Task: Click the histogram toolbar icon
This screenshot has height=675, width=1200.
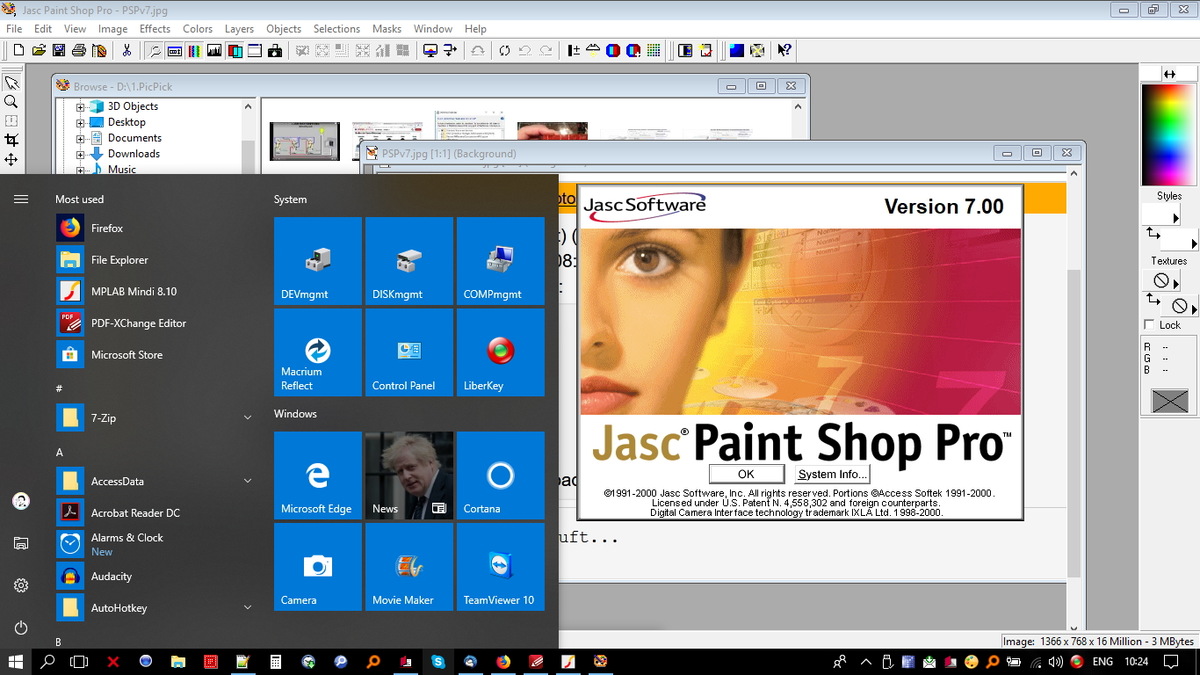Action: point(213,50)
